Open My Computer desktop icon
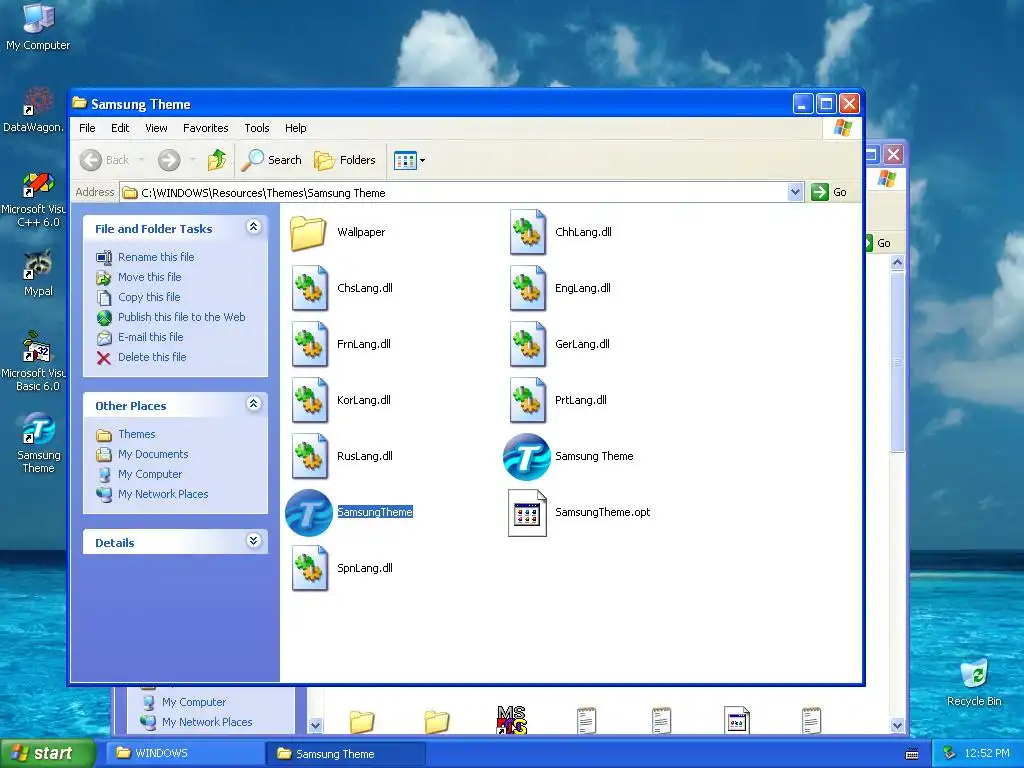This screenshot has height=768, width=1024. (38, 26)
